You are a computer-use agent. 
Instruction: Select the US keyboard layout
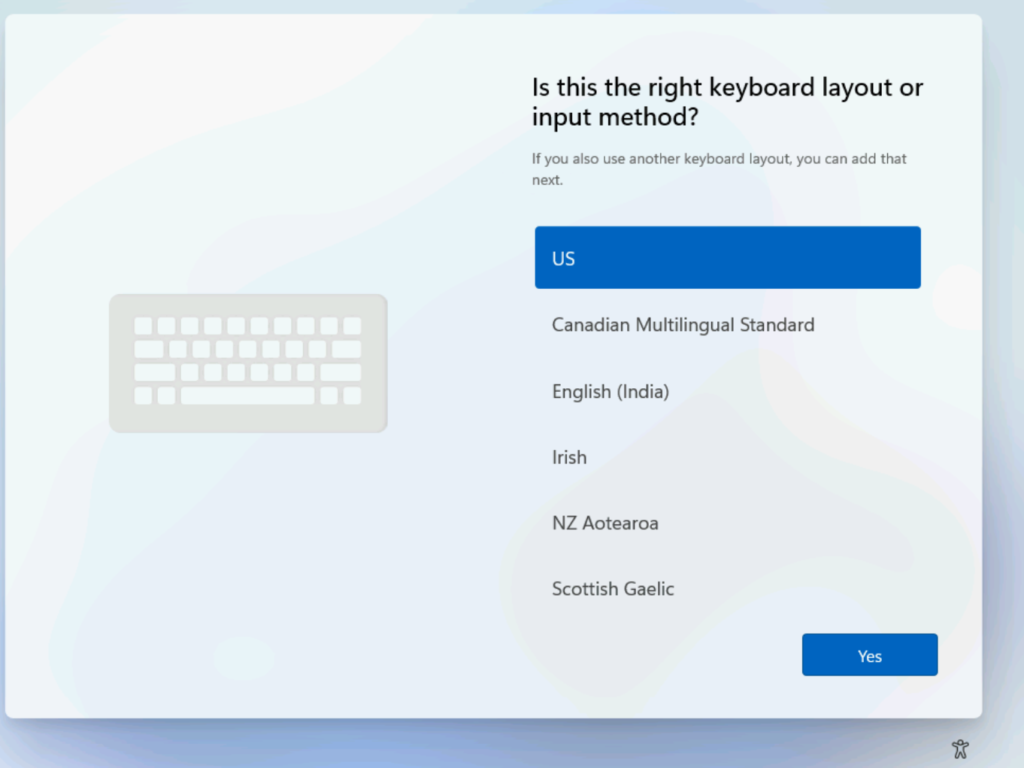728,257
